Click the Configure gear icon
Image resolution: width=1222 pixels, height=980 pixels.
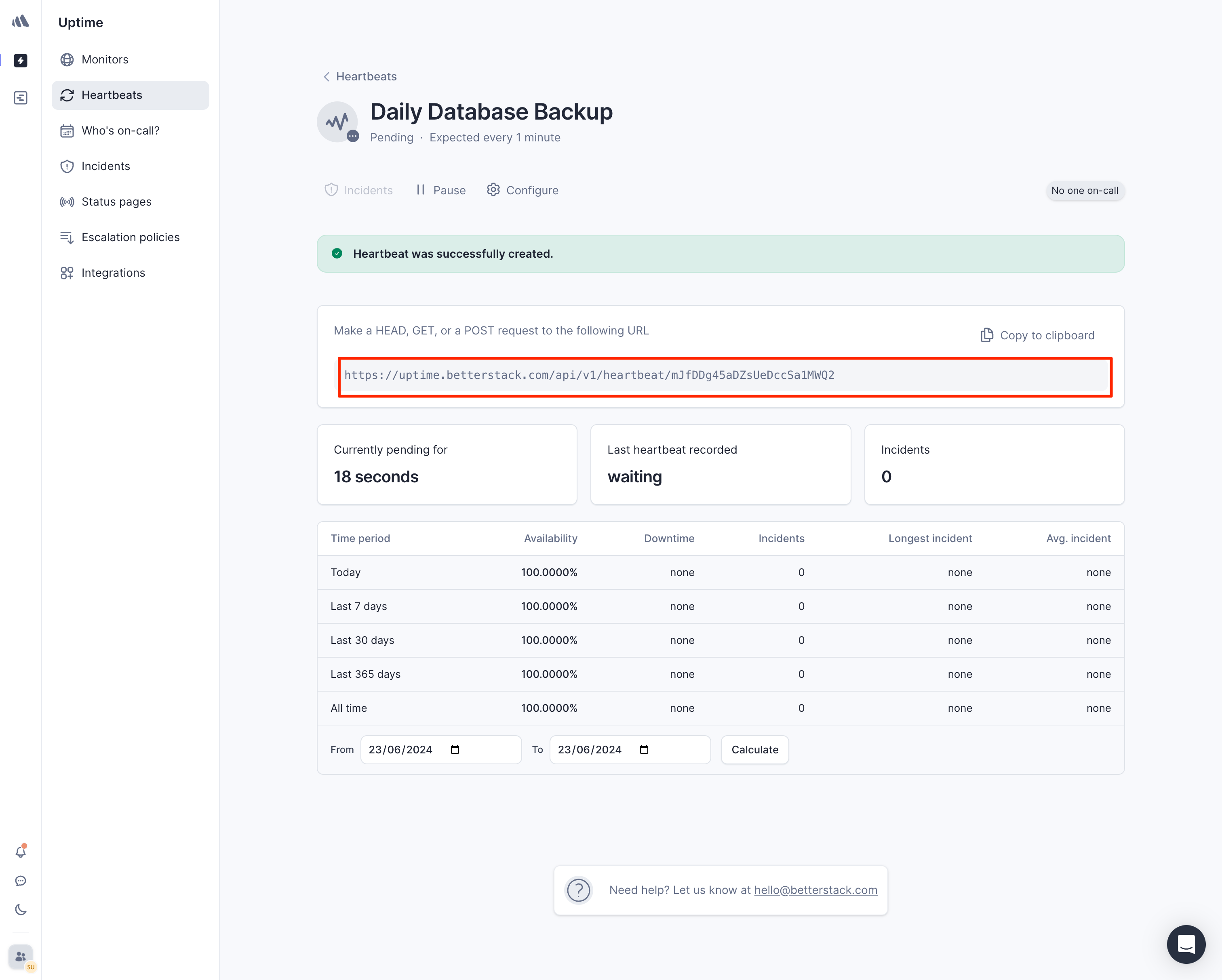(x=493, y=190)
